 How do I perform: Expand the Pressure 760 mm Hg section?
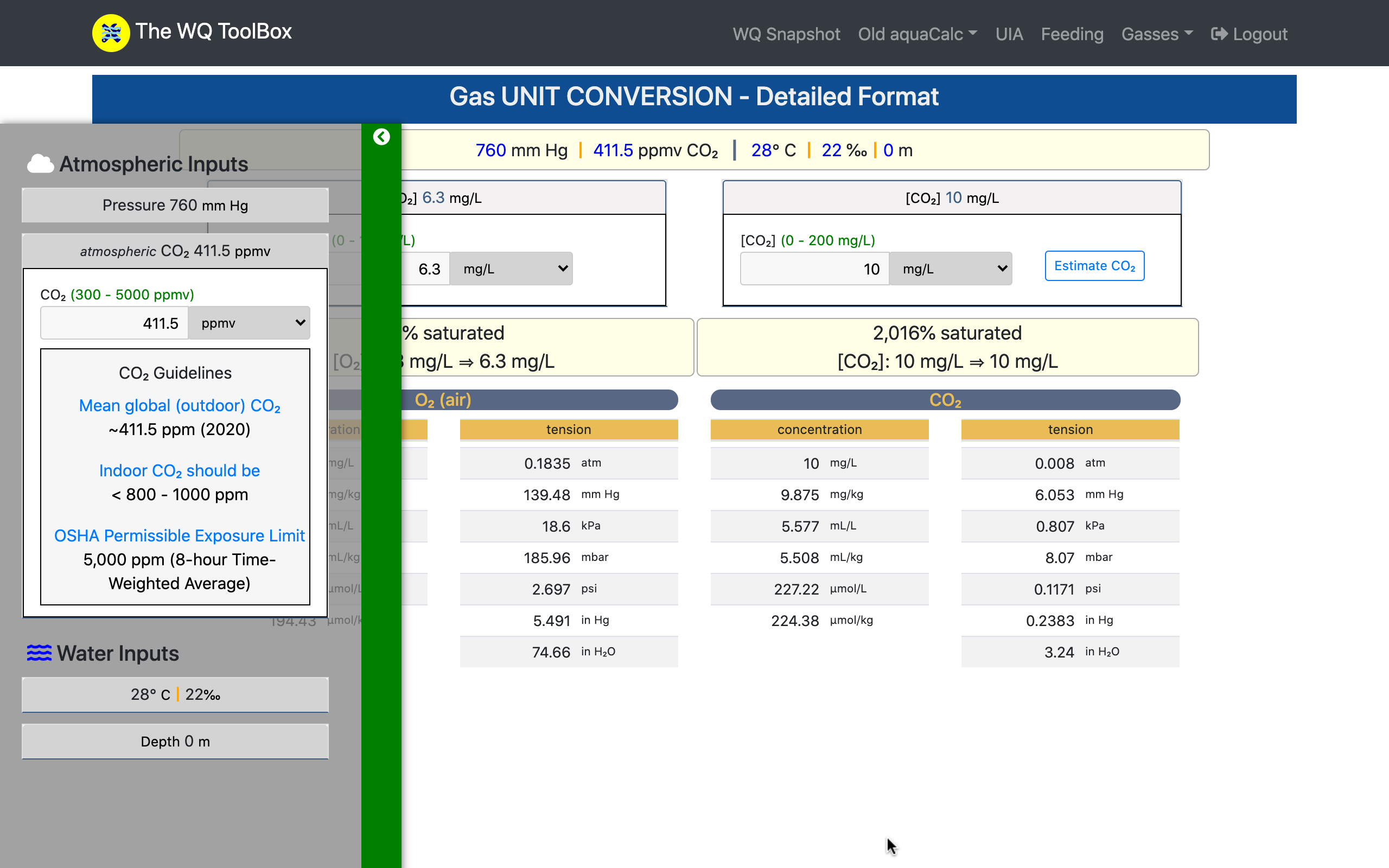click(175, 206)
